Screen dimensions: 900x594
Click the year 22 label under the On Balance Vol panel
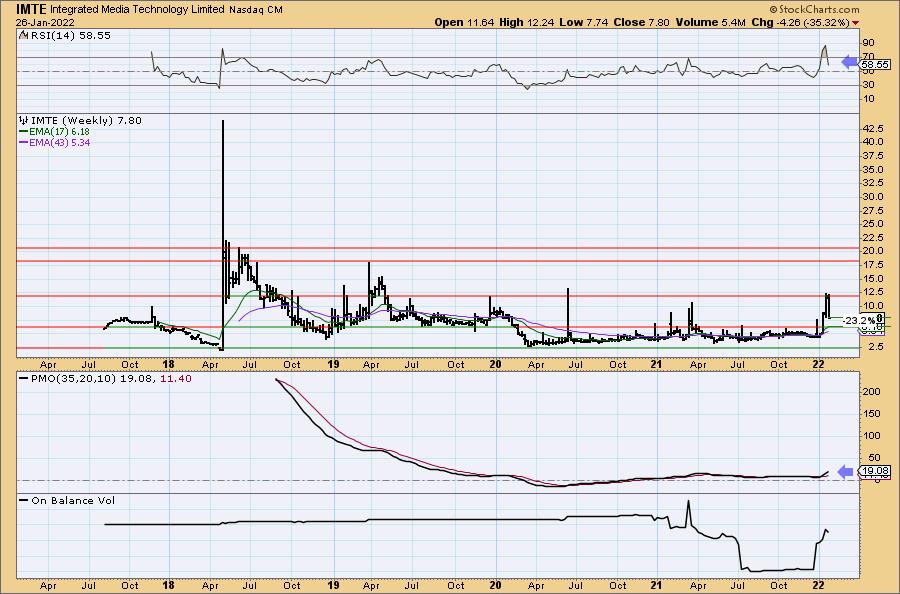click(819, 585)
